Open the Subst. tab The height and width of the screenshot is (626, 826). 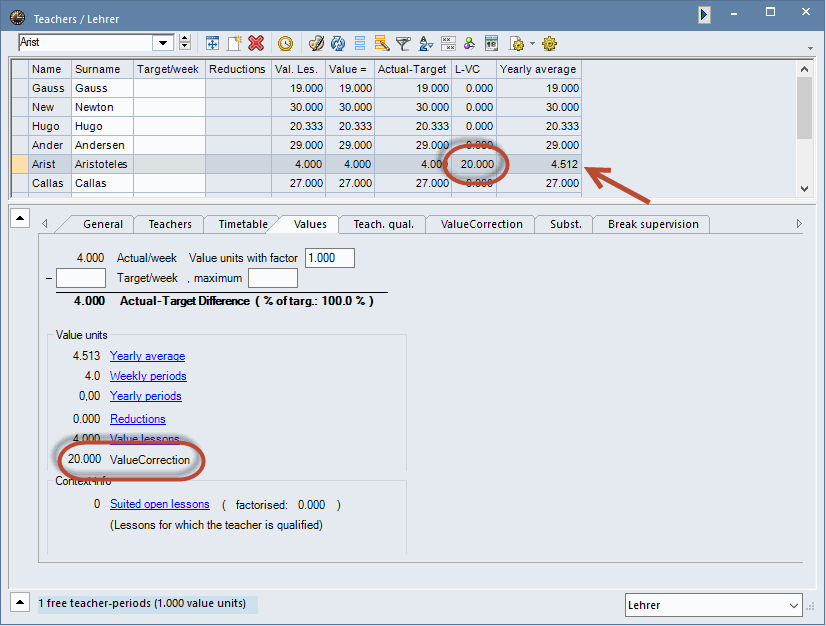pyautogui.click(x=566, y=224)
